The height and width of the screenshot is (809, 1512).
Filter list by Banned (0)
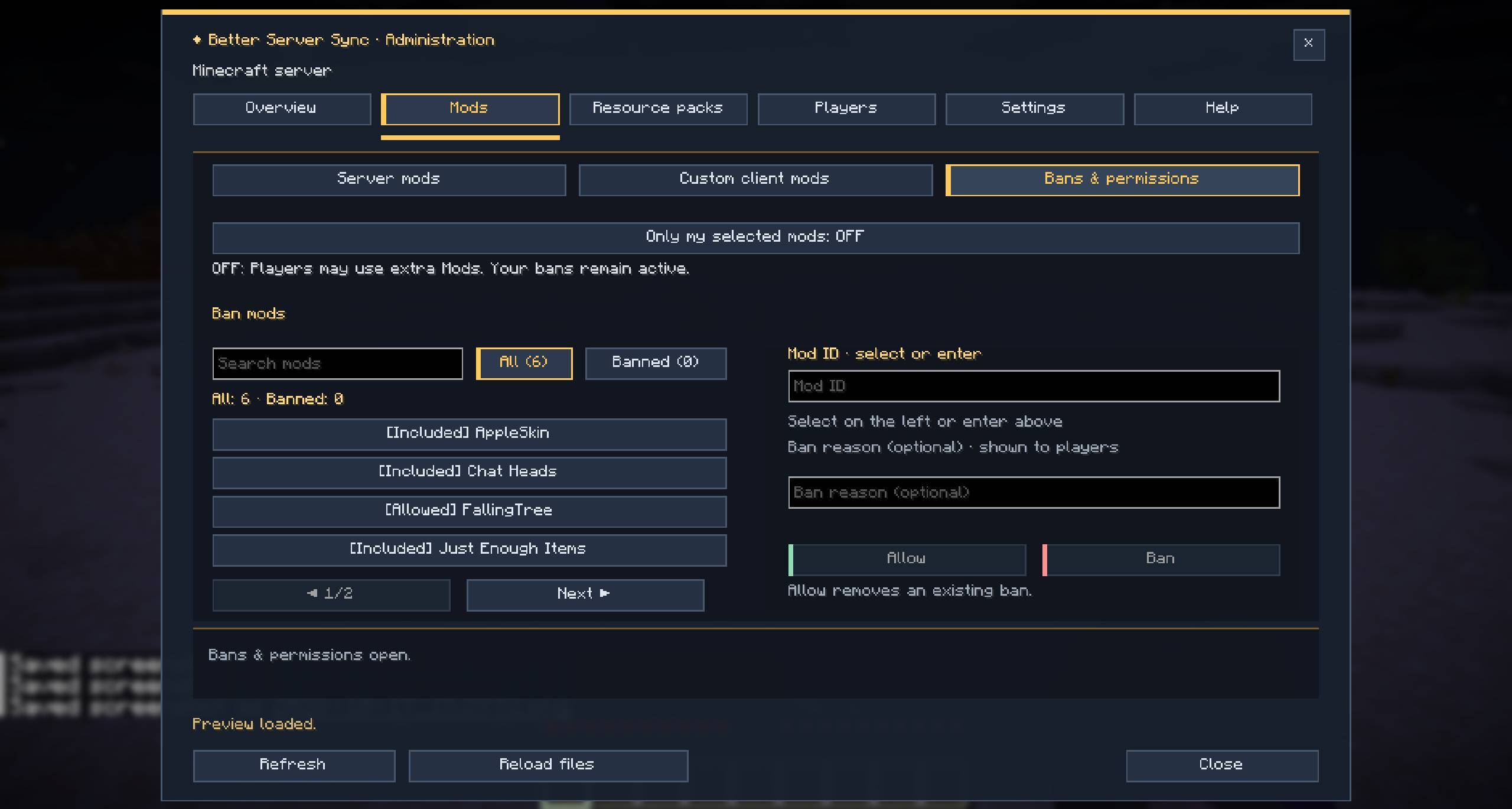pyautogui.click(x=656, y=363)
